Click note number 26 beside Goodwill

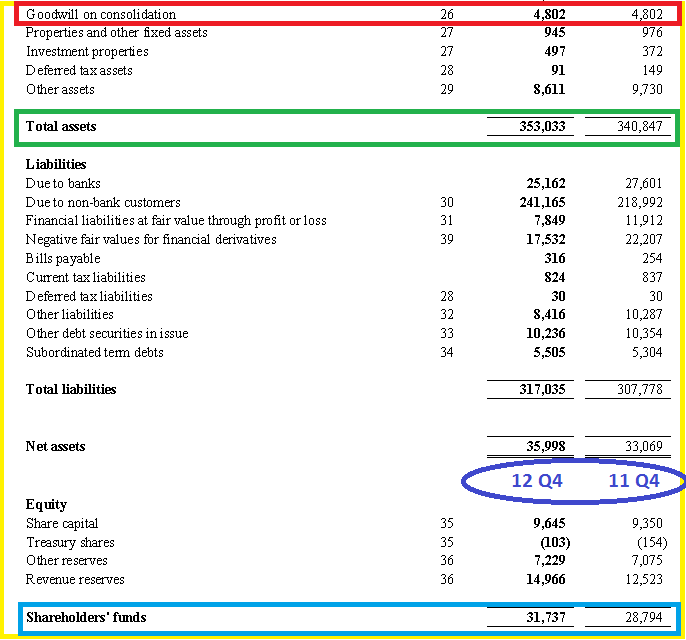(447, 14)
